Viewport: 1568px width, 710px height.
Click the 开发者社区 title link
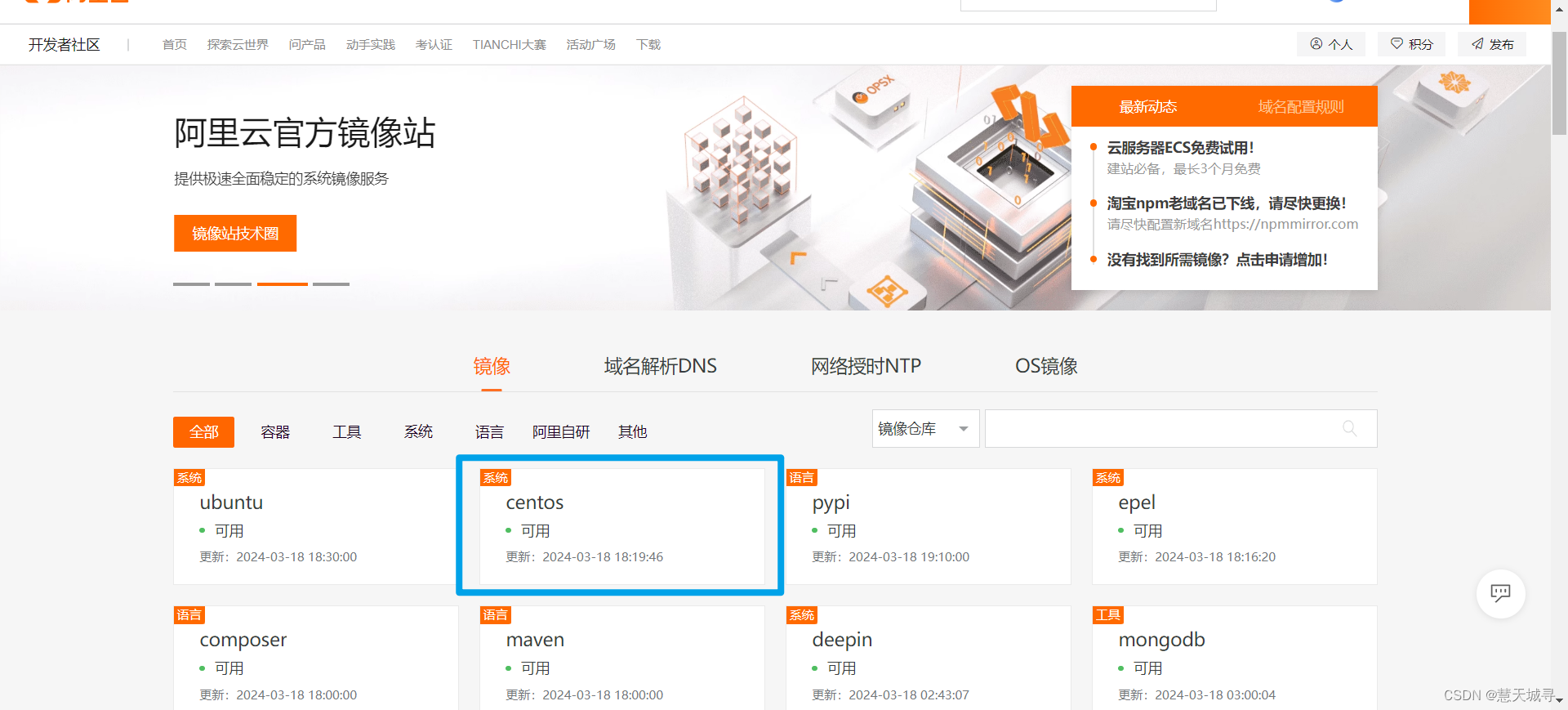[x=64, y=44]
